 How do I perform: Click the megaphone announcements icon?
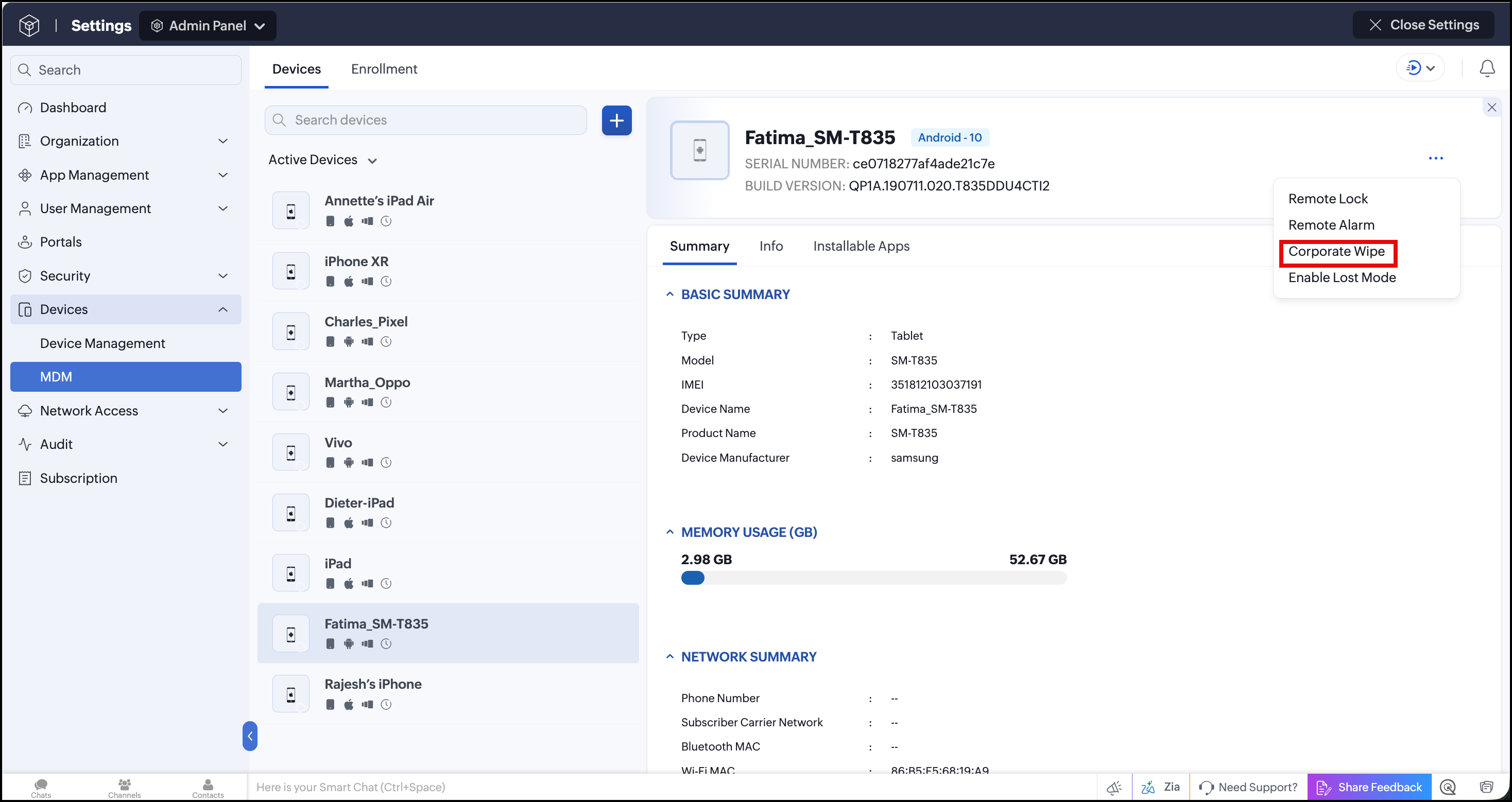pos(1114,788)
